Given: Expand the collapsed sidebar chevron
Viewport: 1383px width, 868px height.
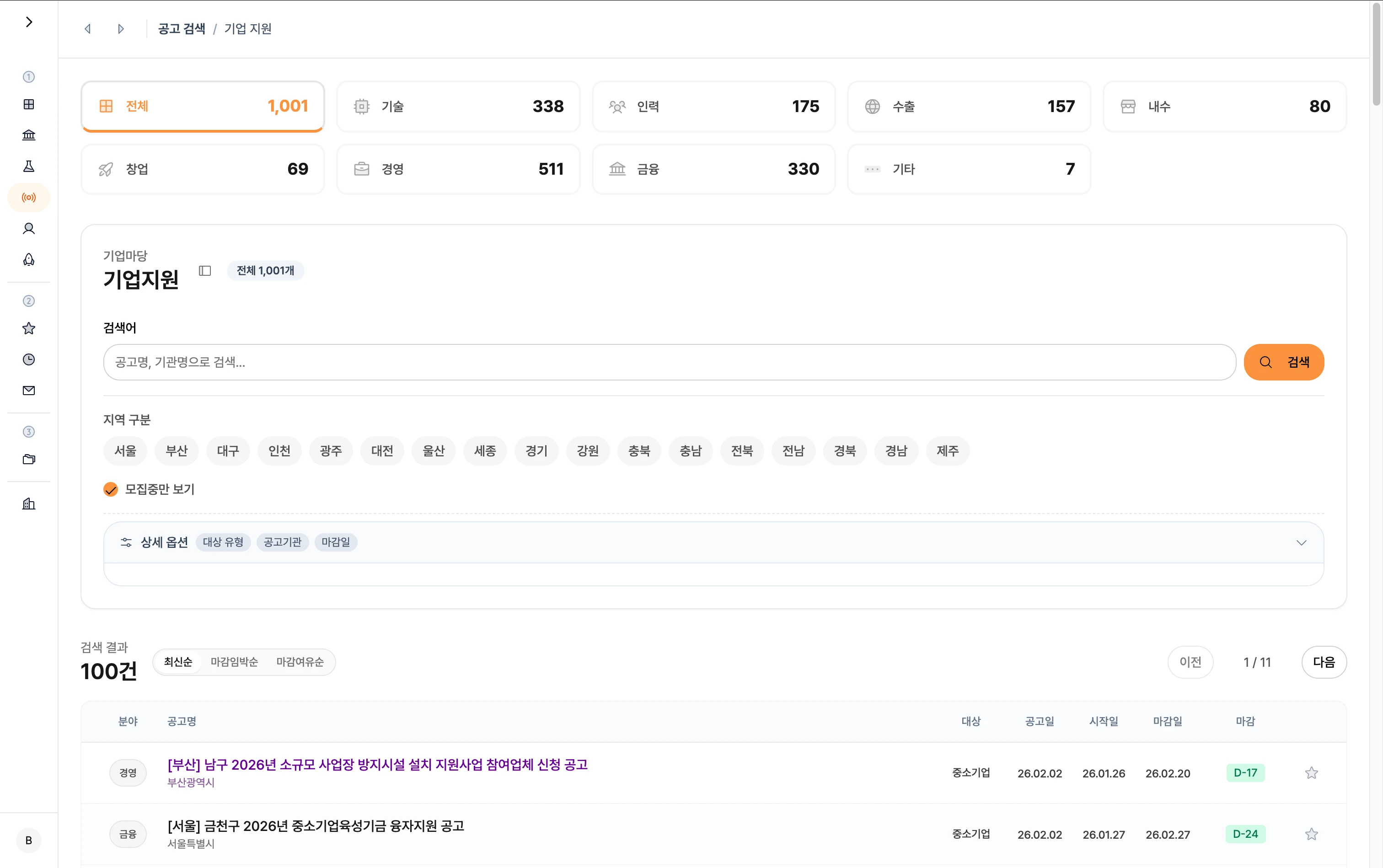Looking at the screenshot, I should click(x=29, y=22).
